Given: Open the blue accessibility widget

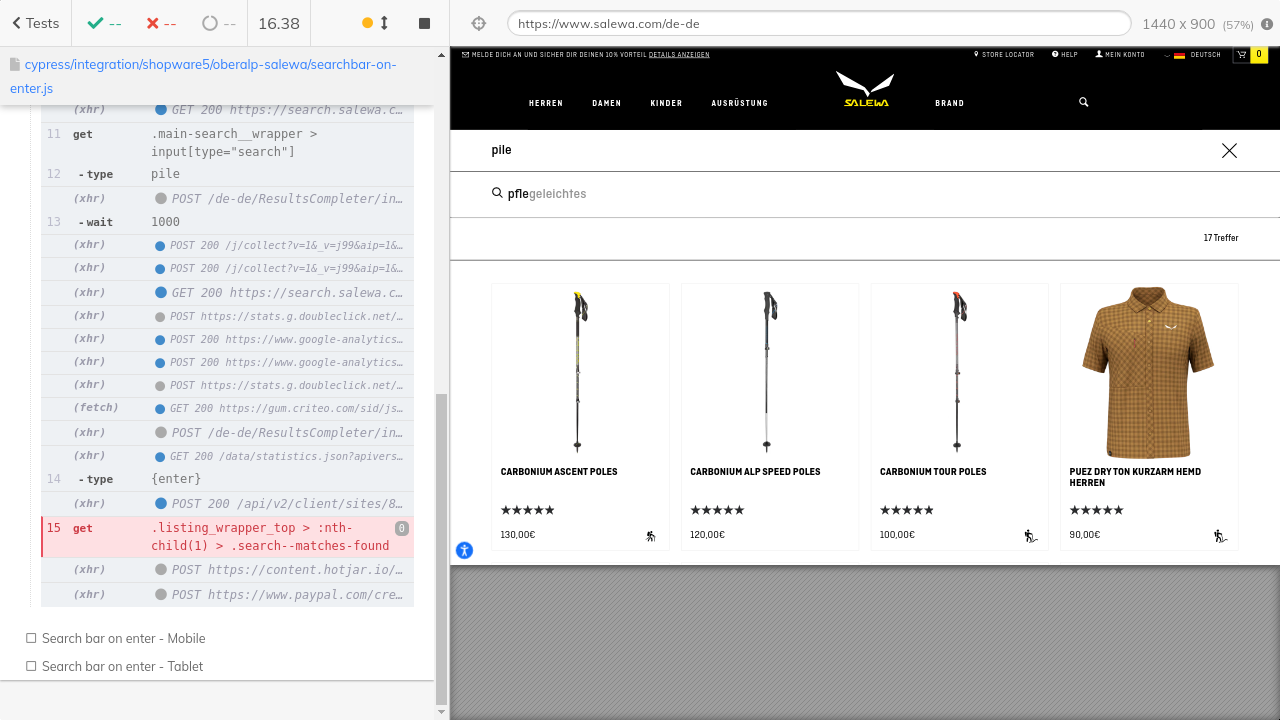Looking at the screenshot, I should [x=464, y=550].
